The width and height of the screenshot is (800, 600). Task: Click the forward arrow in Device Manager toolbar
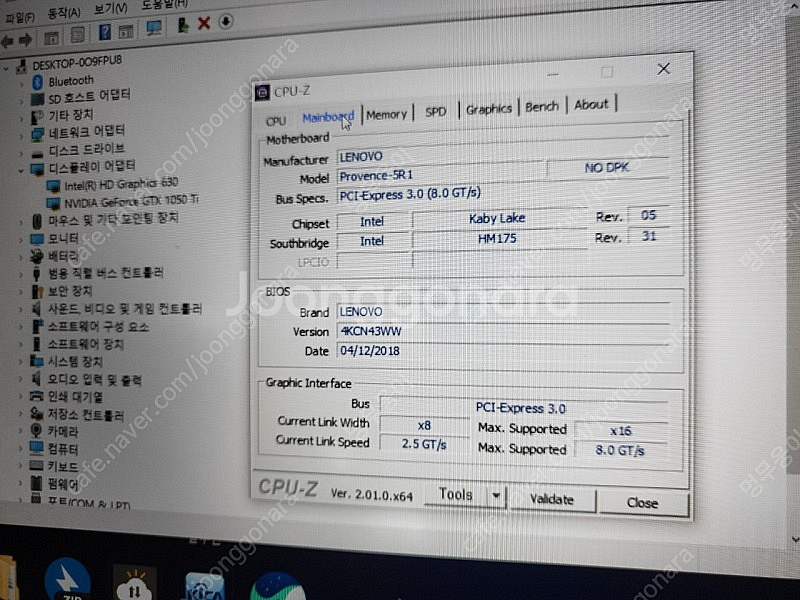(25, 40)
